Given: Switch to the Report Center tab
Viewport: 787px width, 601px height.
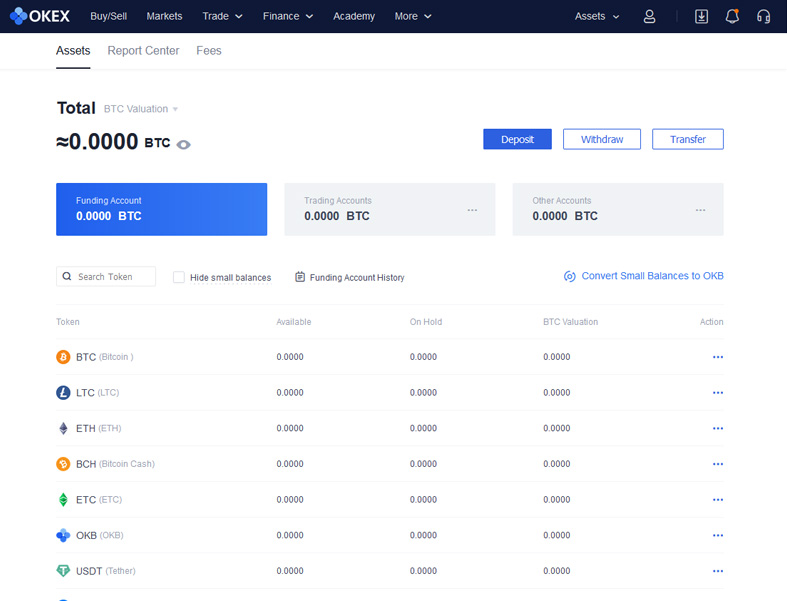Looking at the screenshot, I should [x=143, y=51].
